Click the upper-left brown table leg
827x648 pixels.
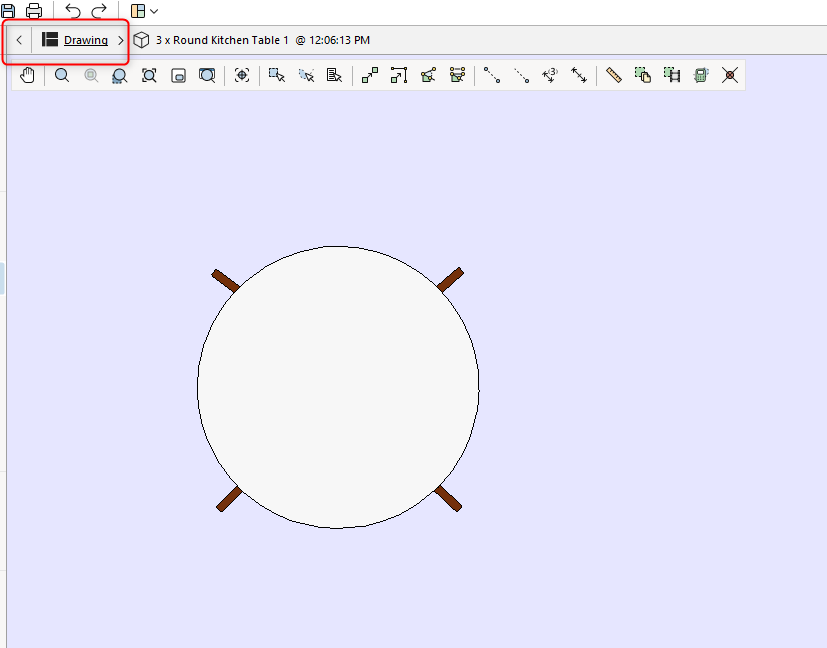225,281
